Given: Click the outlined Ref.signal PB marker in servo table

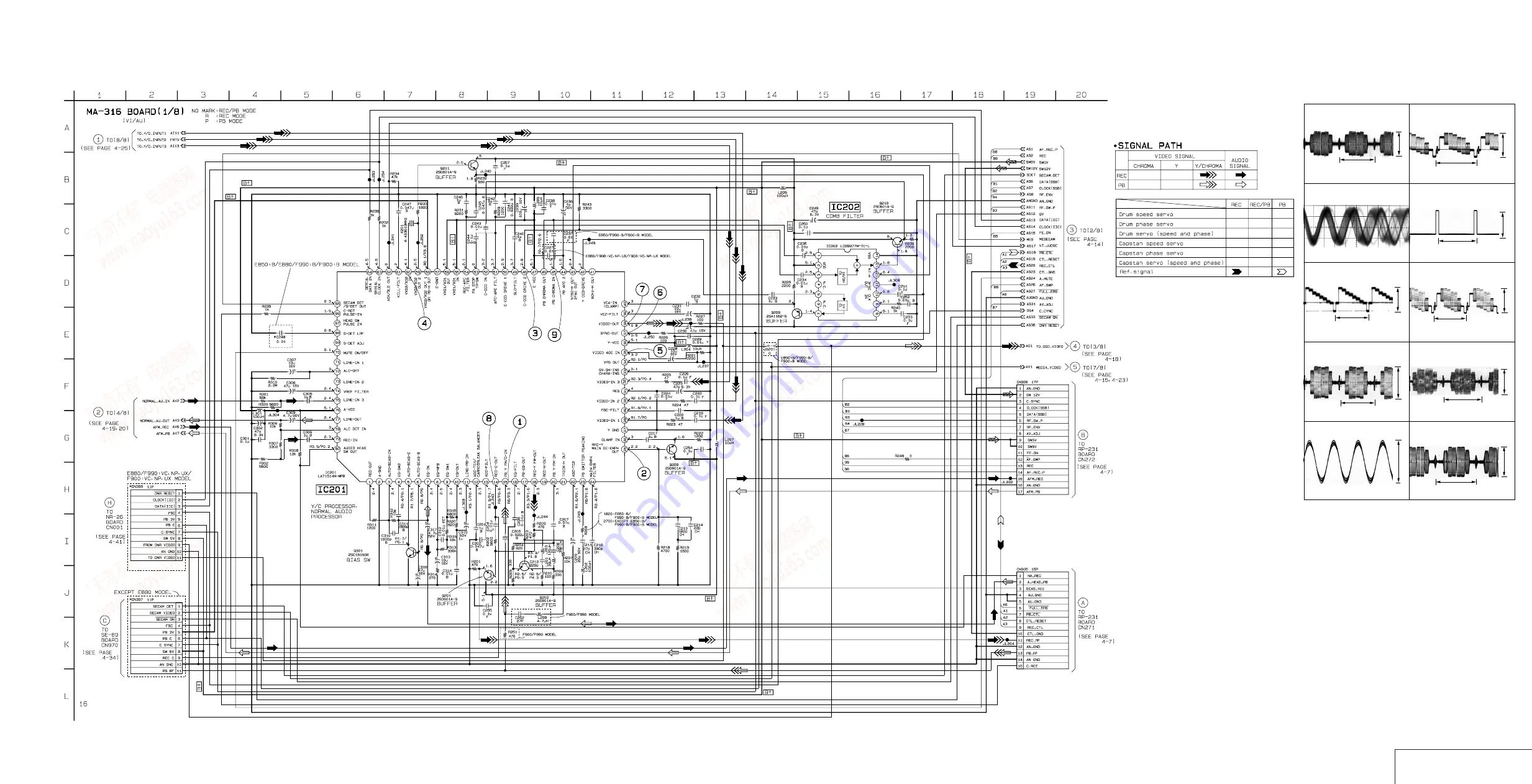Looking at the screenshot, I should [1281, 272].
